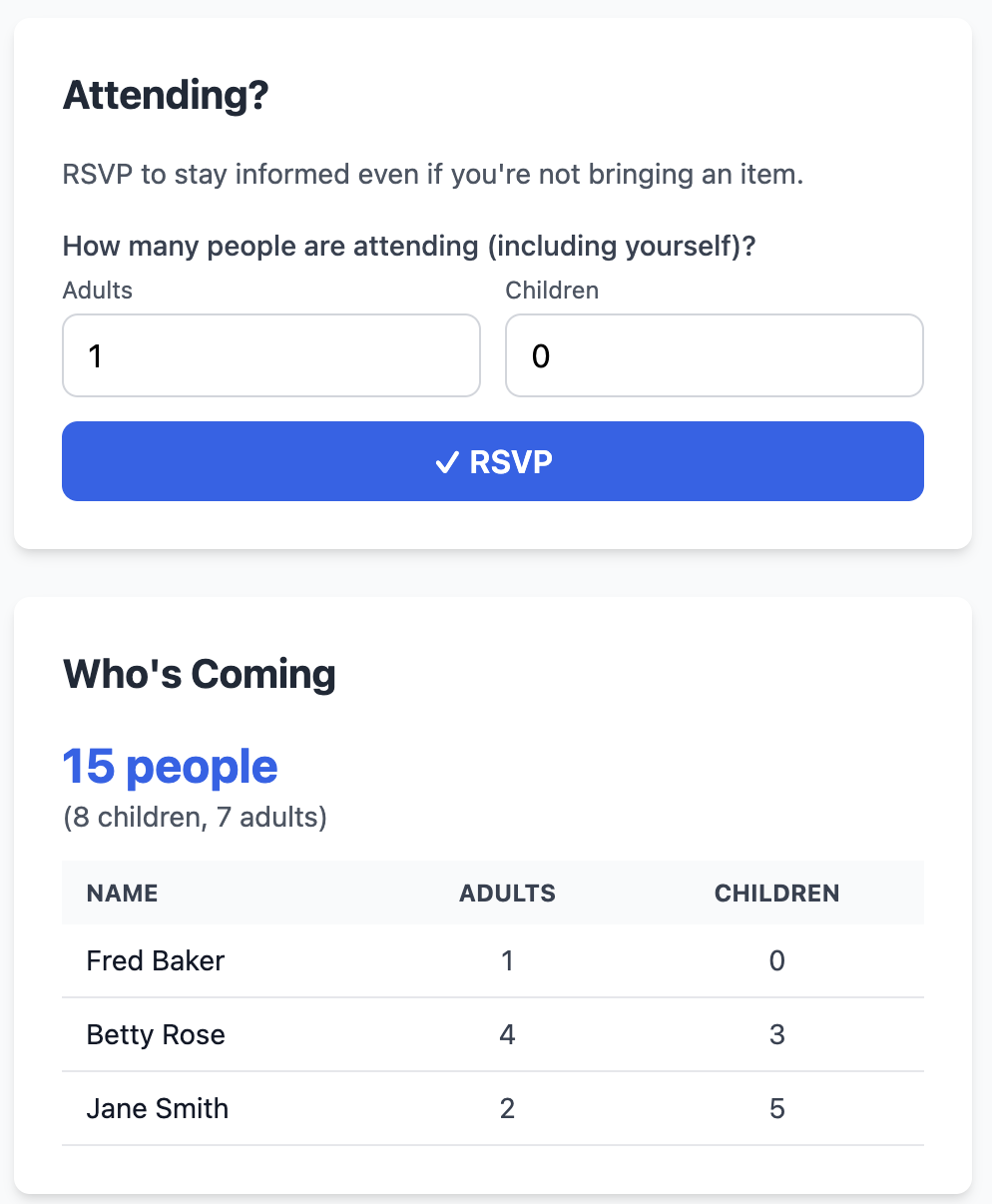Click the children and adults breakdown text
The image size is (992, 1204).
point(196,817)
